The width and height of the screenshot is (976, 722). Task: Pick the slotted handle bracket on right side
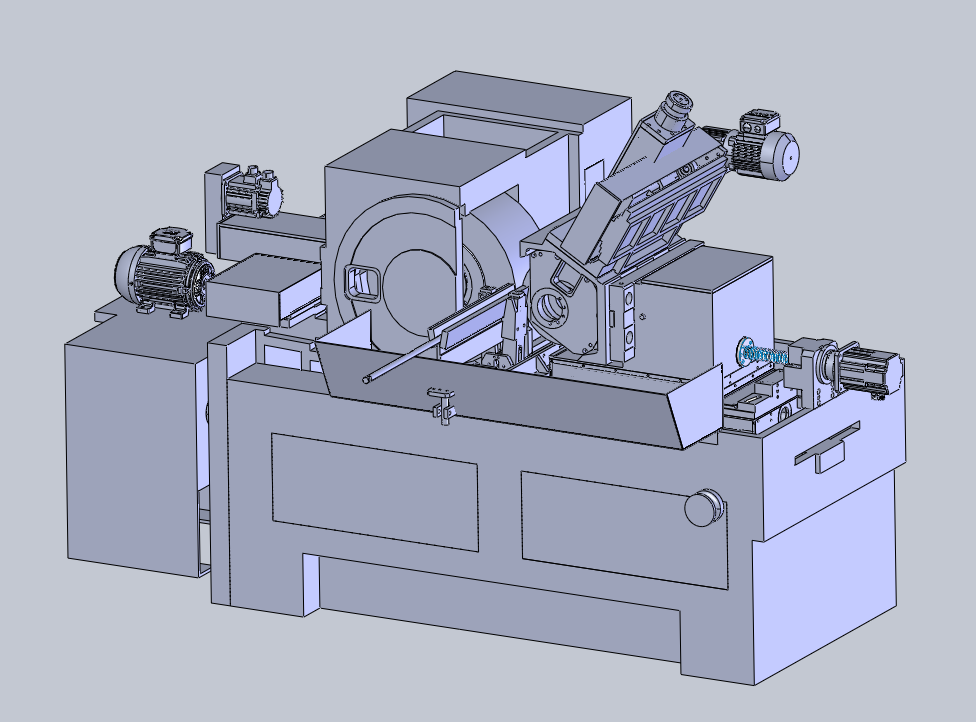pyautogui.click(x=828, y=448)
